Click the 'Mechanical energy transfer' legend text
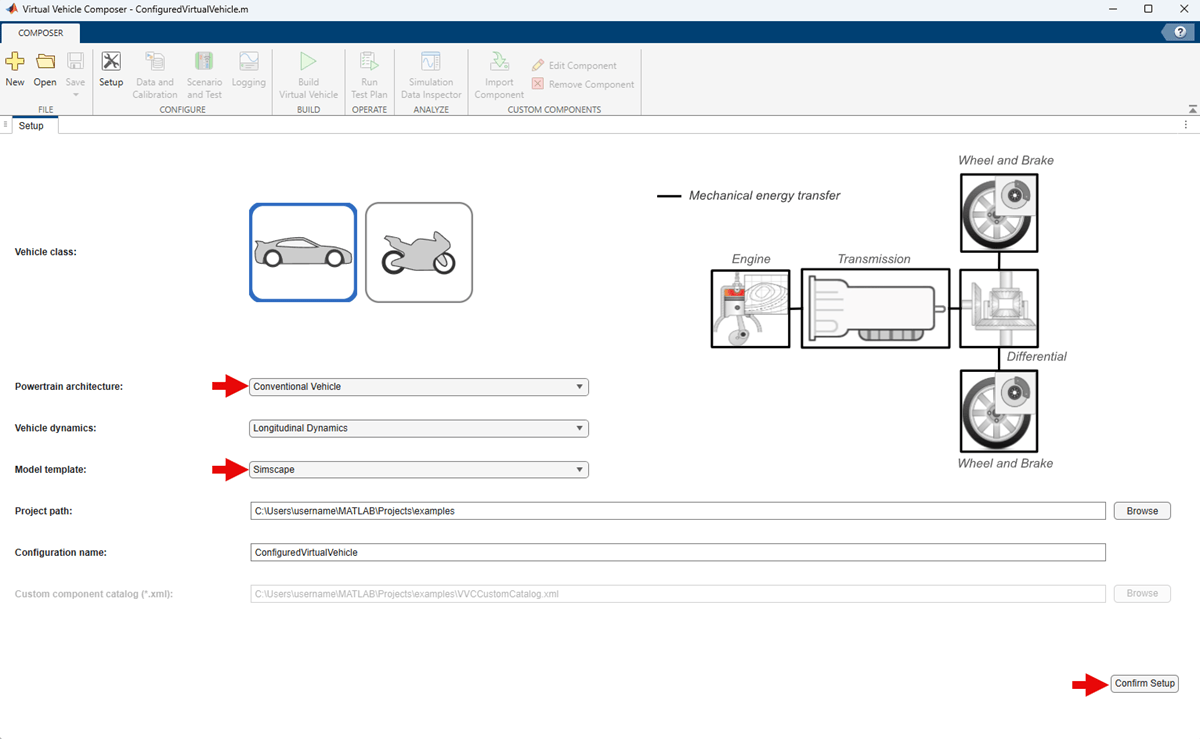This screenshot has height=739, width=1200. pyautogui.click(x=764, y=196)
